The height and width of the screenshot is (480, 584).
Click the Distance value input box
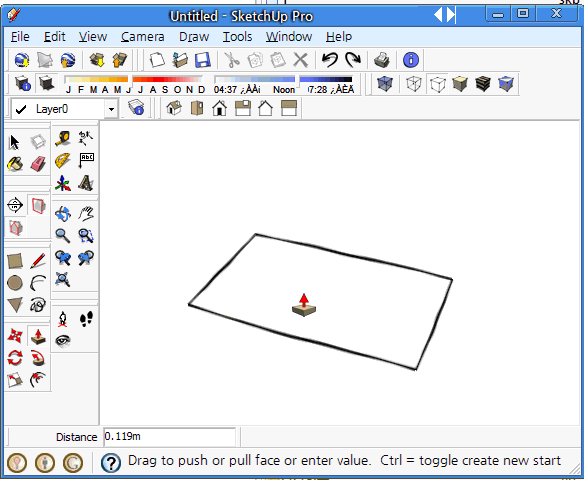[169, 436]
